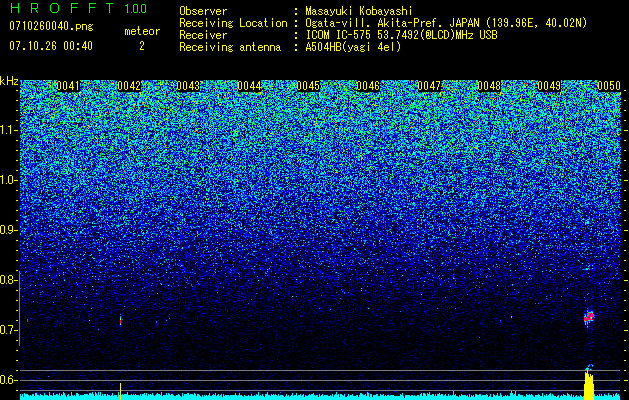629x400 pixels.
Task: Click the small meteor echo at 0042
Action: [120, 321]
